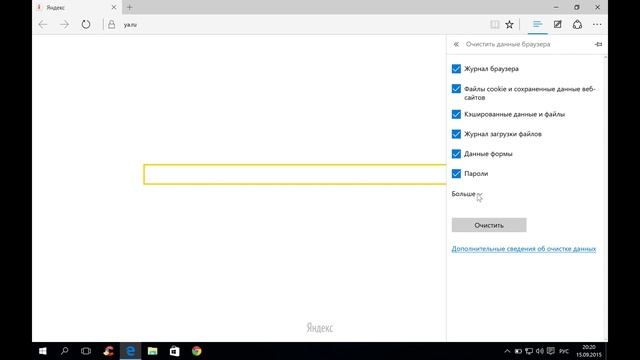Open File Explorer from taskbar

pyautogui.click(x=152, y=351)
